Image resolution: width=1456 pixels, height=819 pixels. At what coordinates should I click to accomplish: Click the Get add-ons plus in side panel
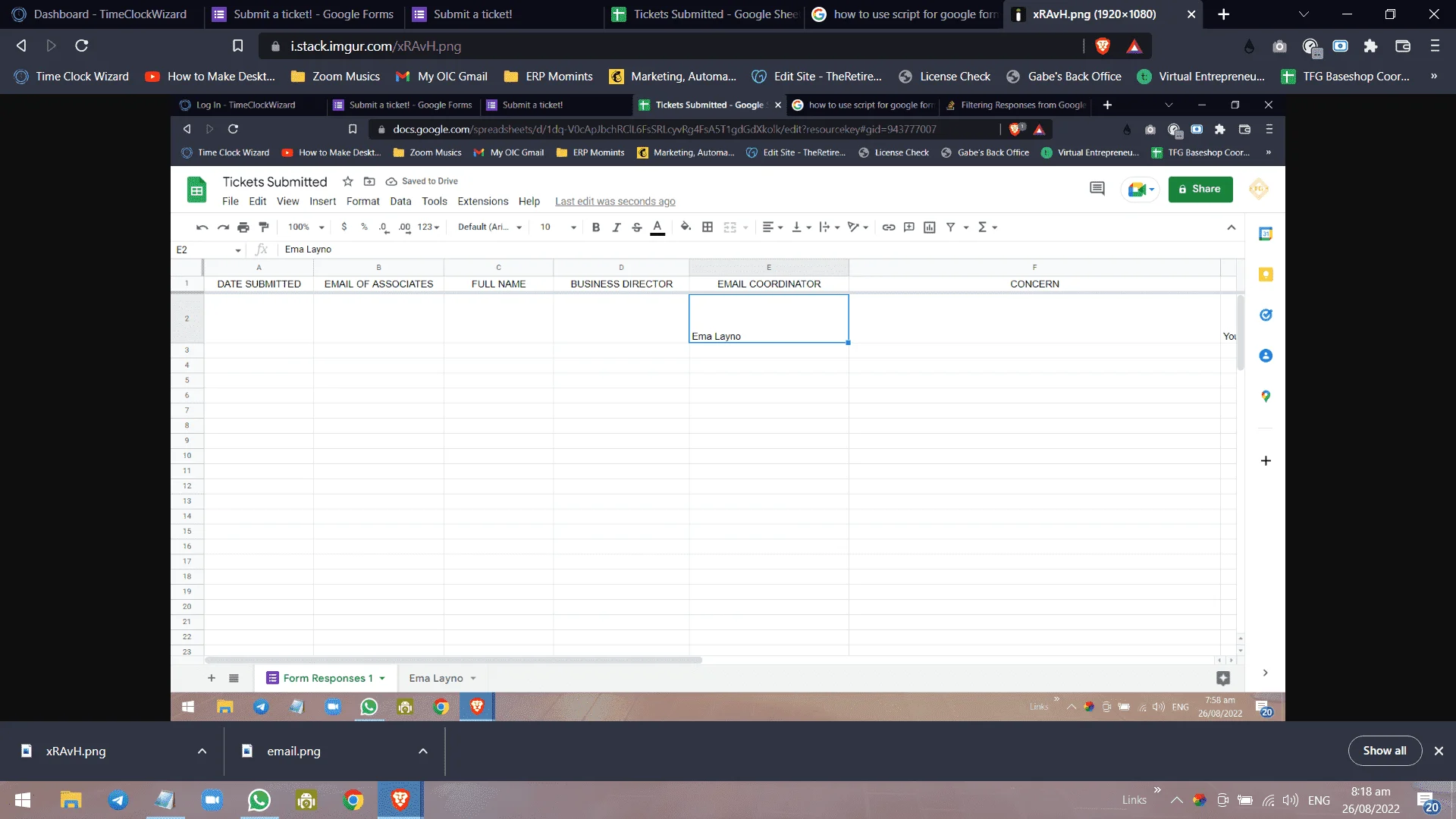[x=1266, y=461]
